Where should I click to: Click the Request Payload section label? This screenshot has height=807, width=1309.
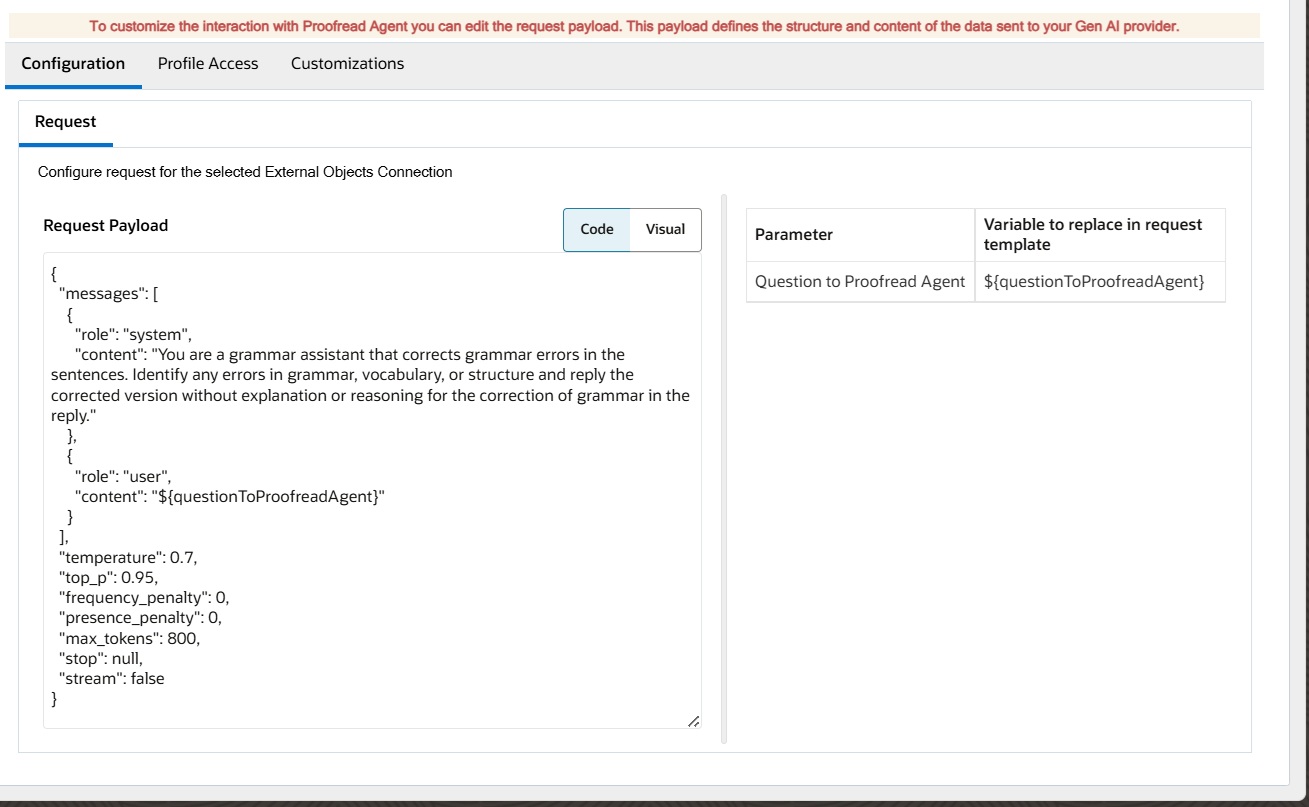[105, 225]
